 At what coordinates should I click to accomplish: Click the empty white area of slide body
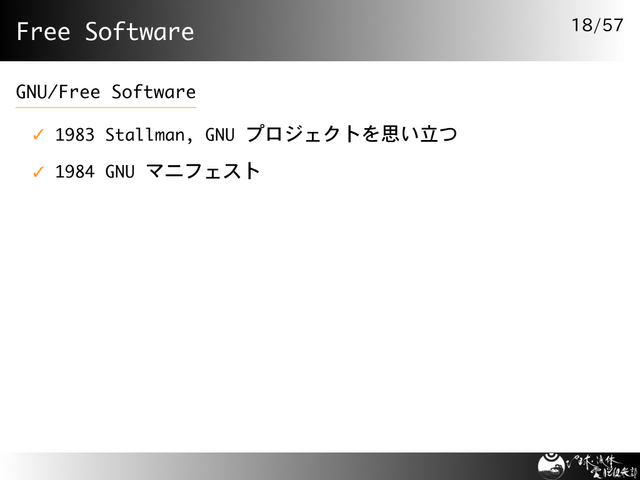320,320
